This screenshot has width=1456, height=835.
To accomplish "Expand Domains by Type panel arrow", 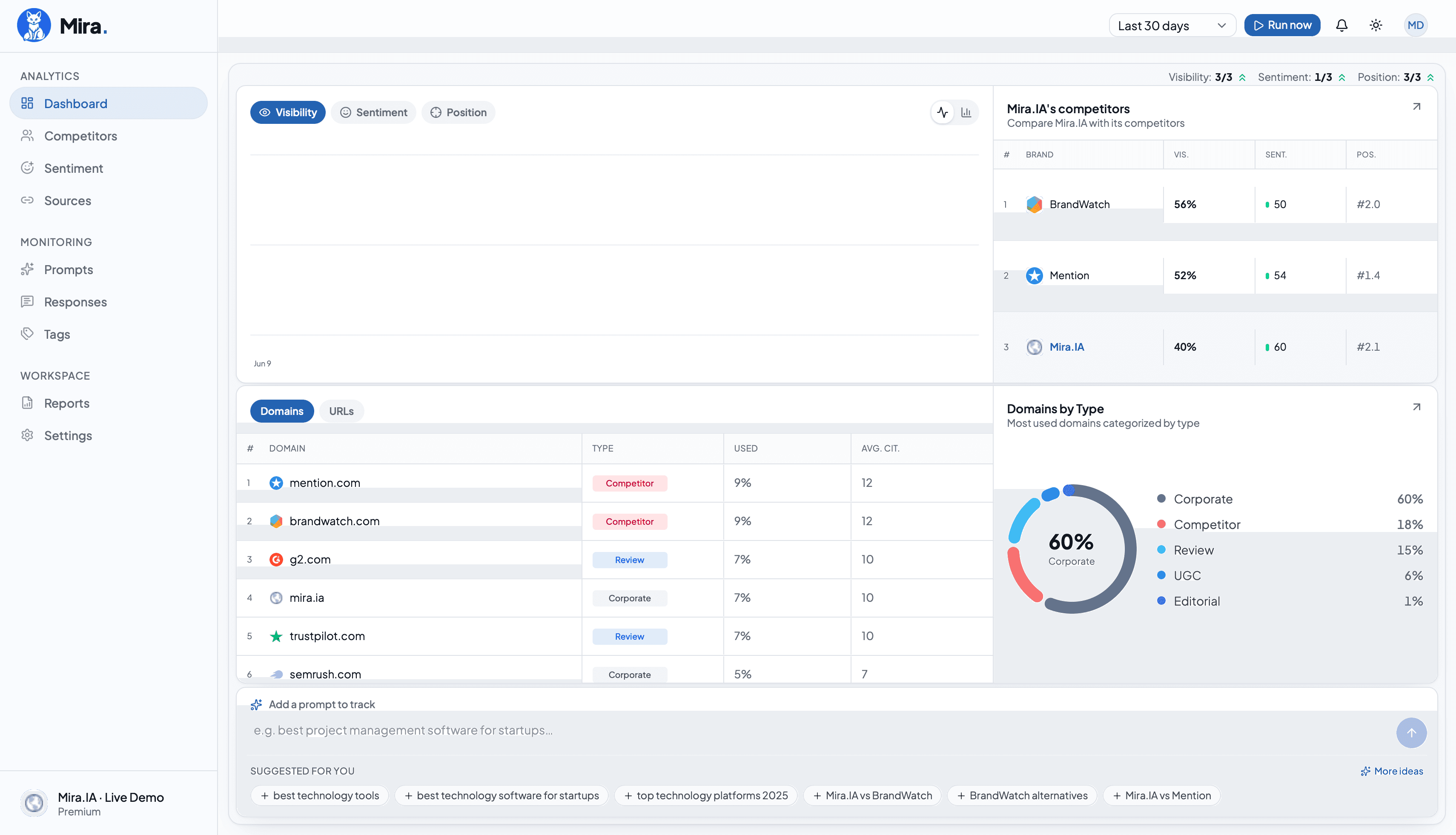I will (x=1416, y=407).
